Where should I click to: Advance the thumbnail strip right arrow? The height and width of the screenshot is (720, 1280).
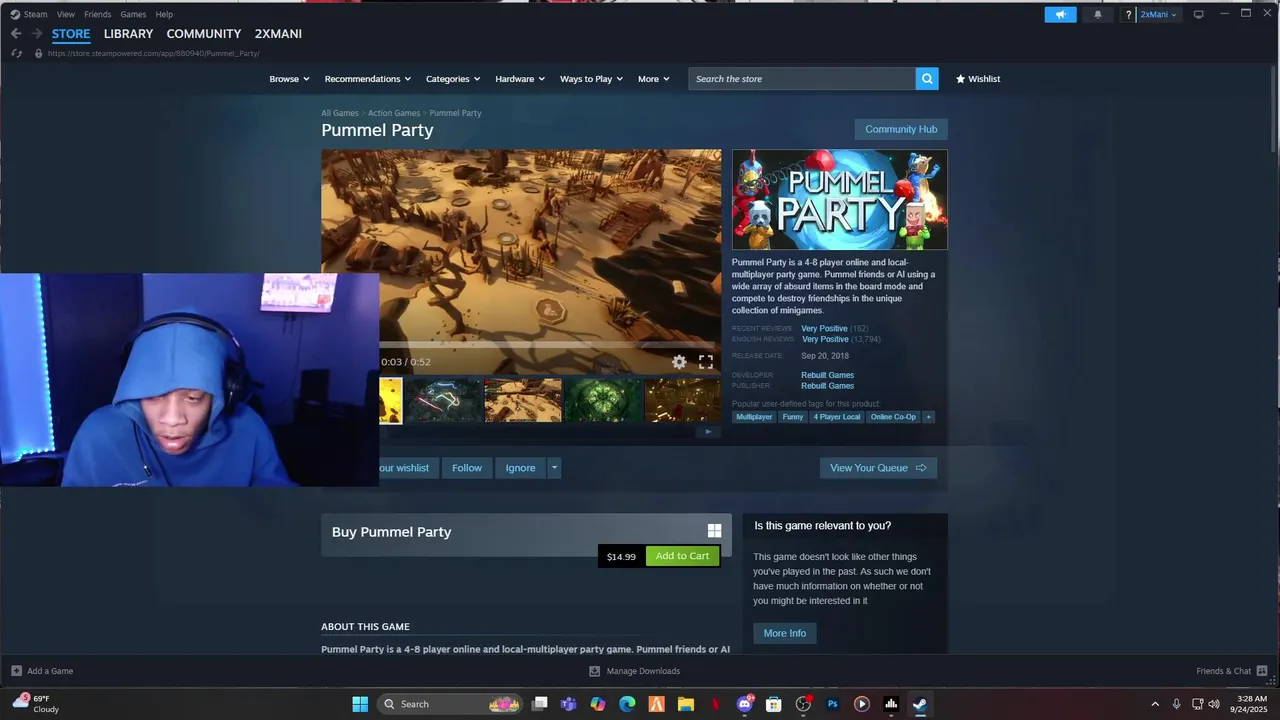(708, 432)
